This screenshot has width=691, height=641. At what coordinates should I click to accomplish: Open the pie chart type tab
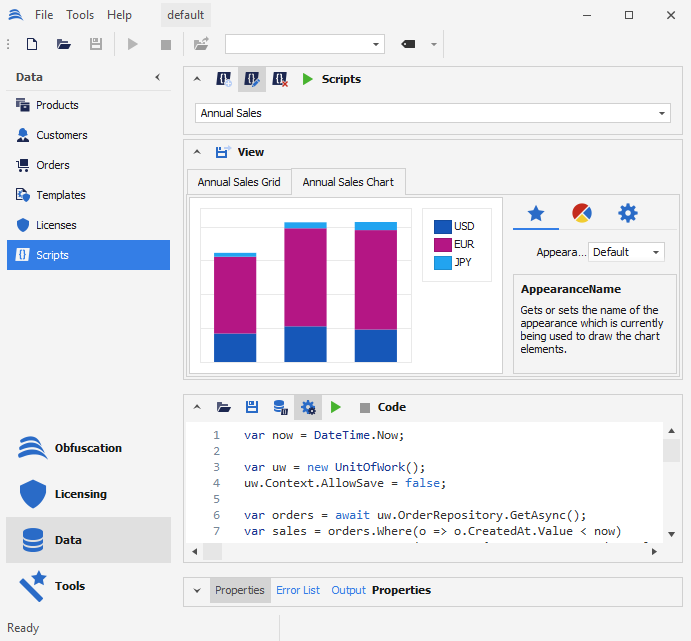tap(582, 212)
